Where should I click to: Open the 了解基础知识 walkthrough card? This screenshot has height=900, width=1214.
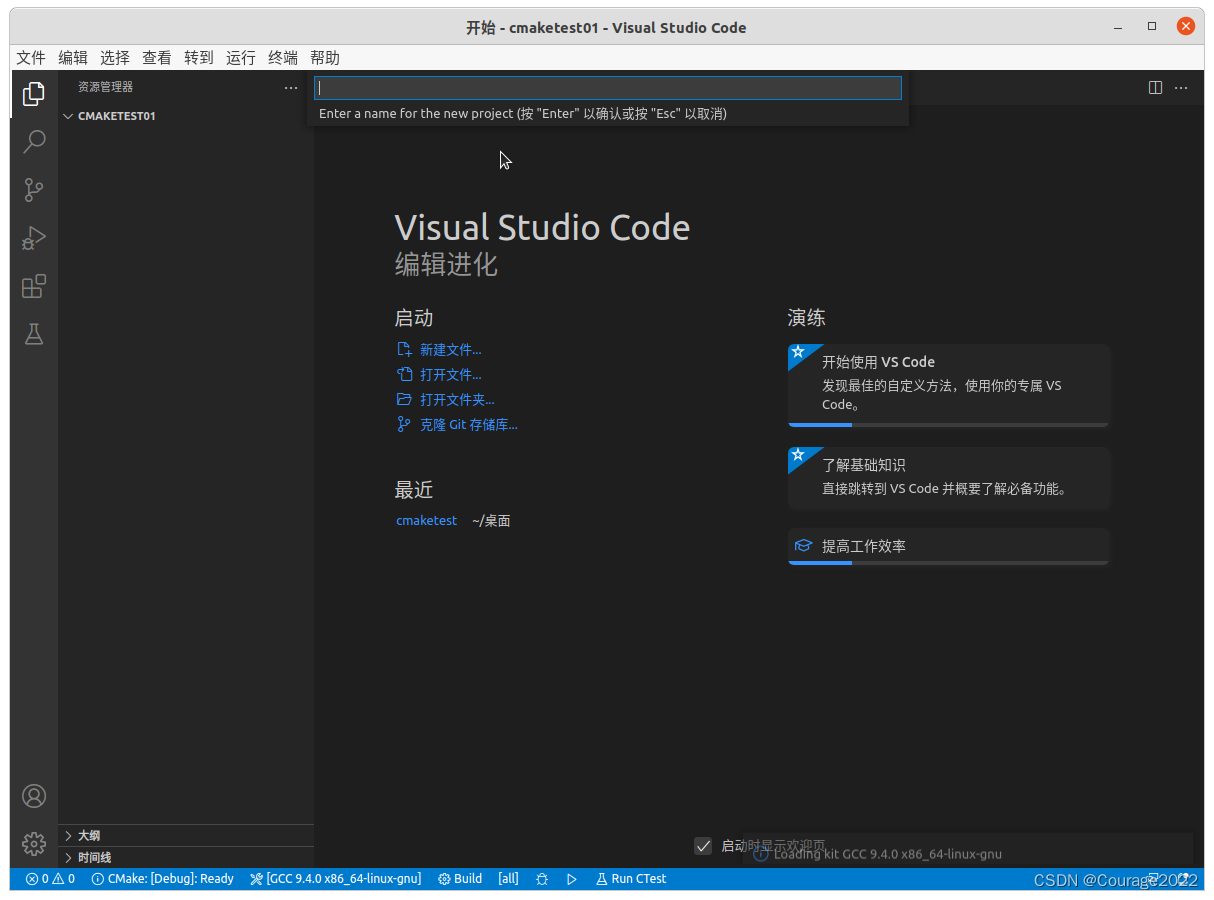tap(948, 477)
